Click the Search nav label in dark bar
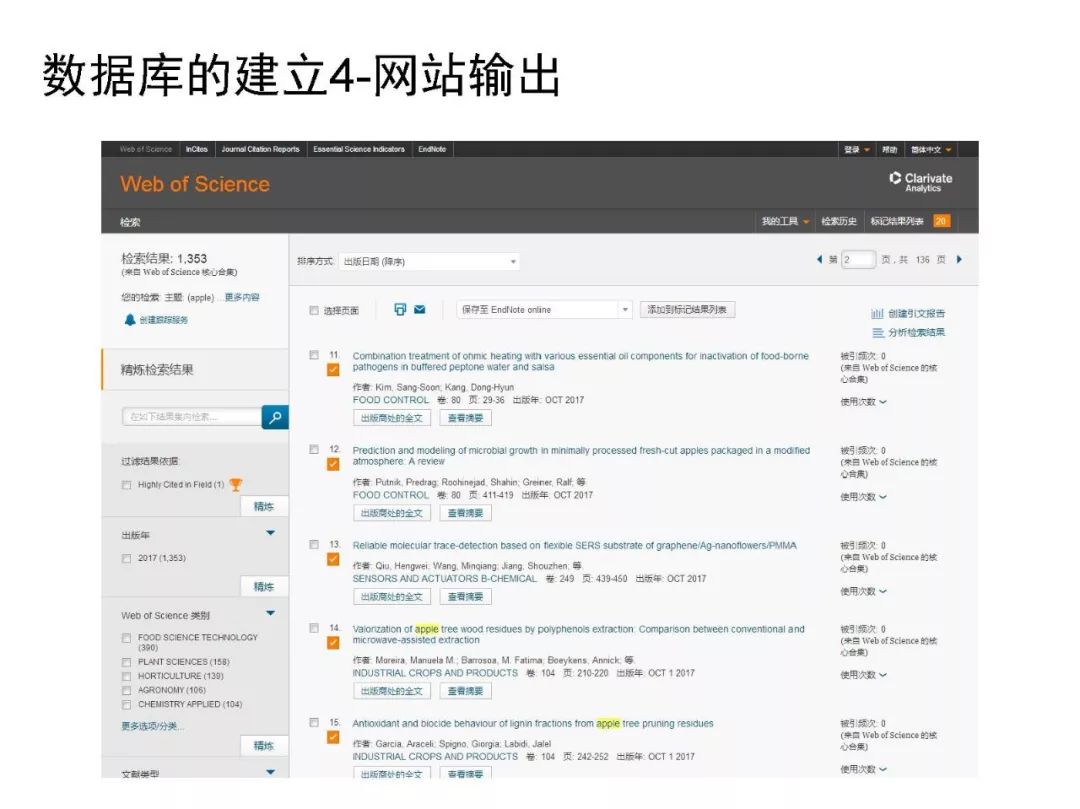This screenshot has height=809, width=1080. (130, 222)
